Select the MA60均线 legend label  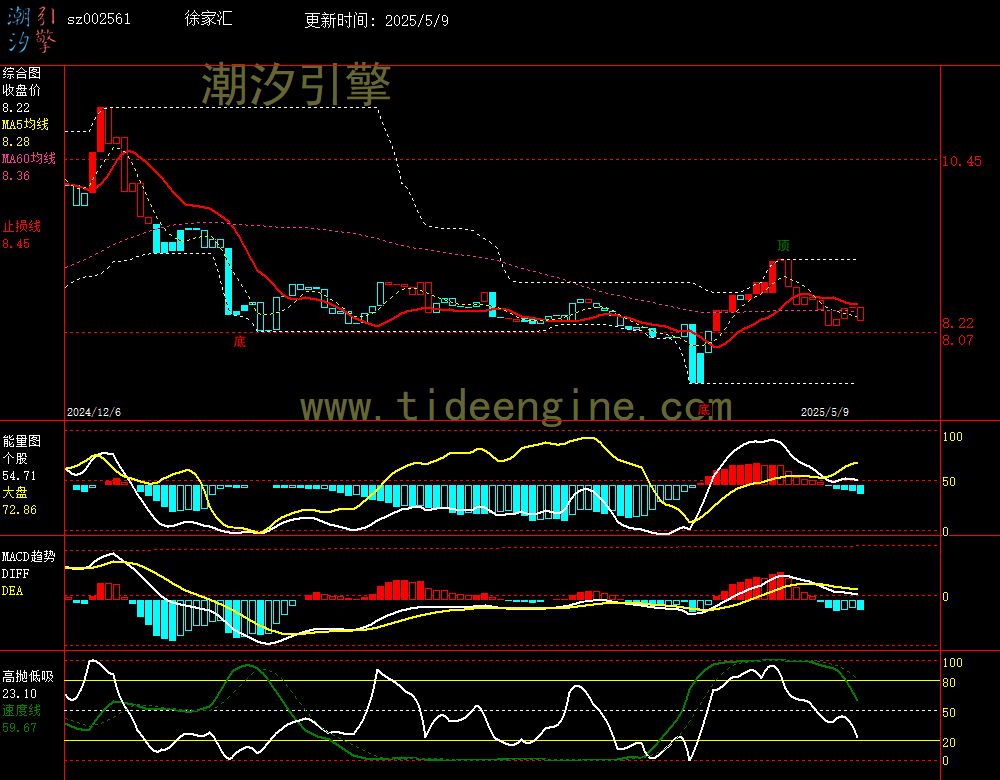pos(29,158)
